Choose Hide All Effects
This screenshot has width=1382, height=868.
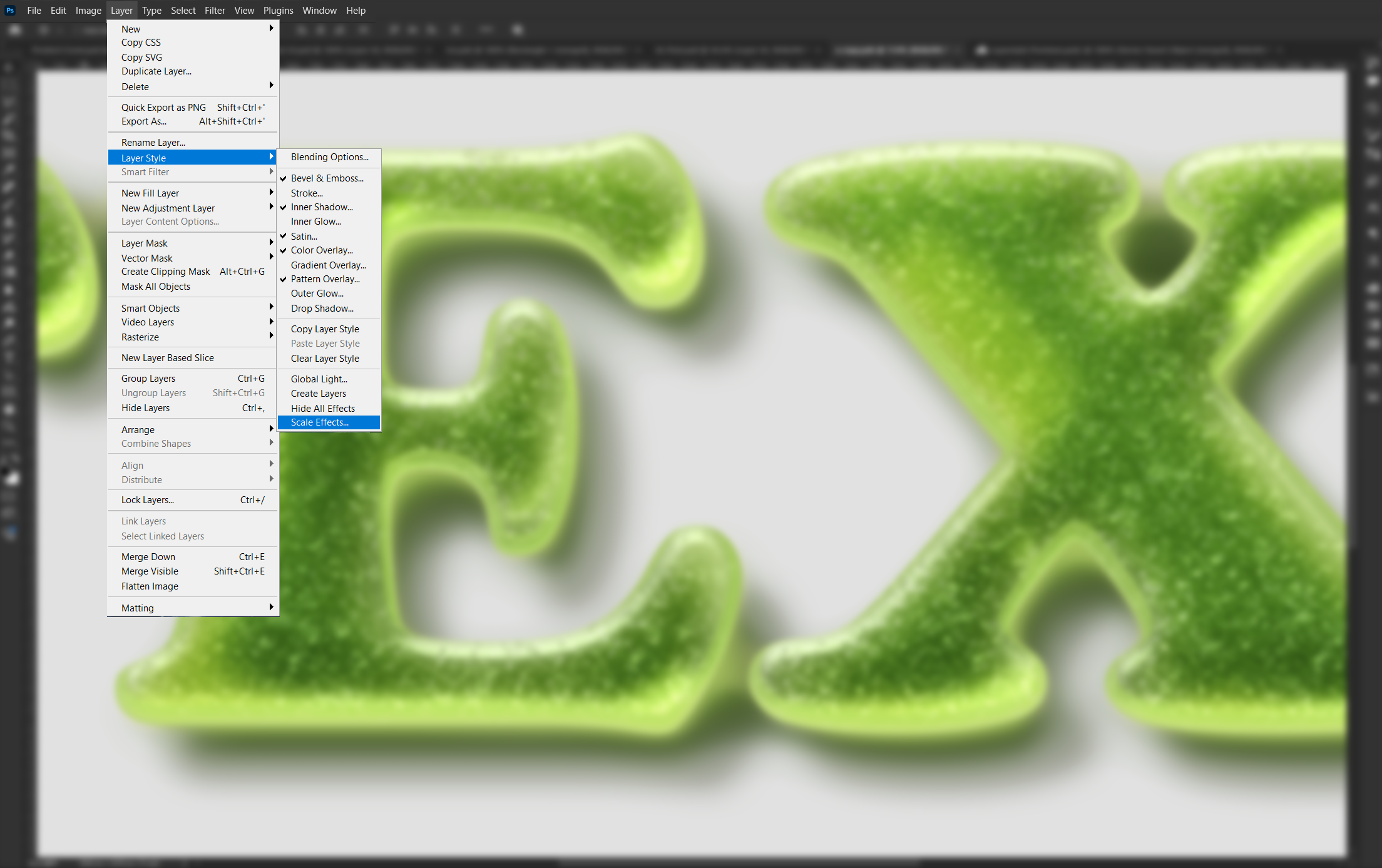tap(322, 409)
